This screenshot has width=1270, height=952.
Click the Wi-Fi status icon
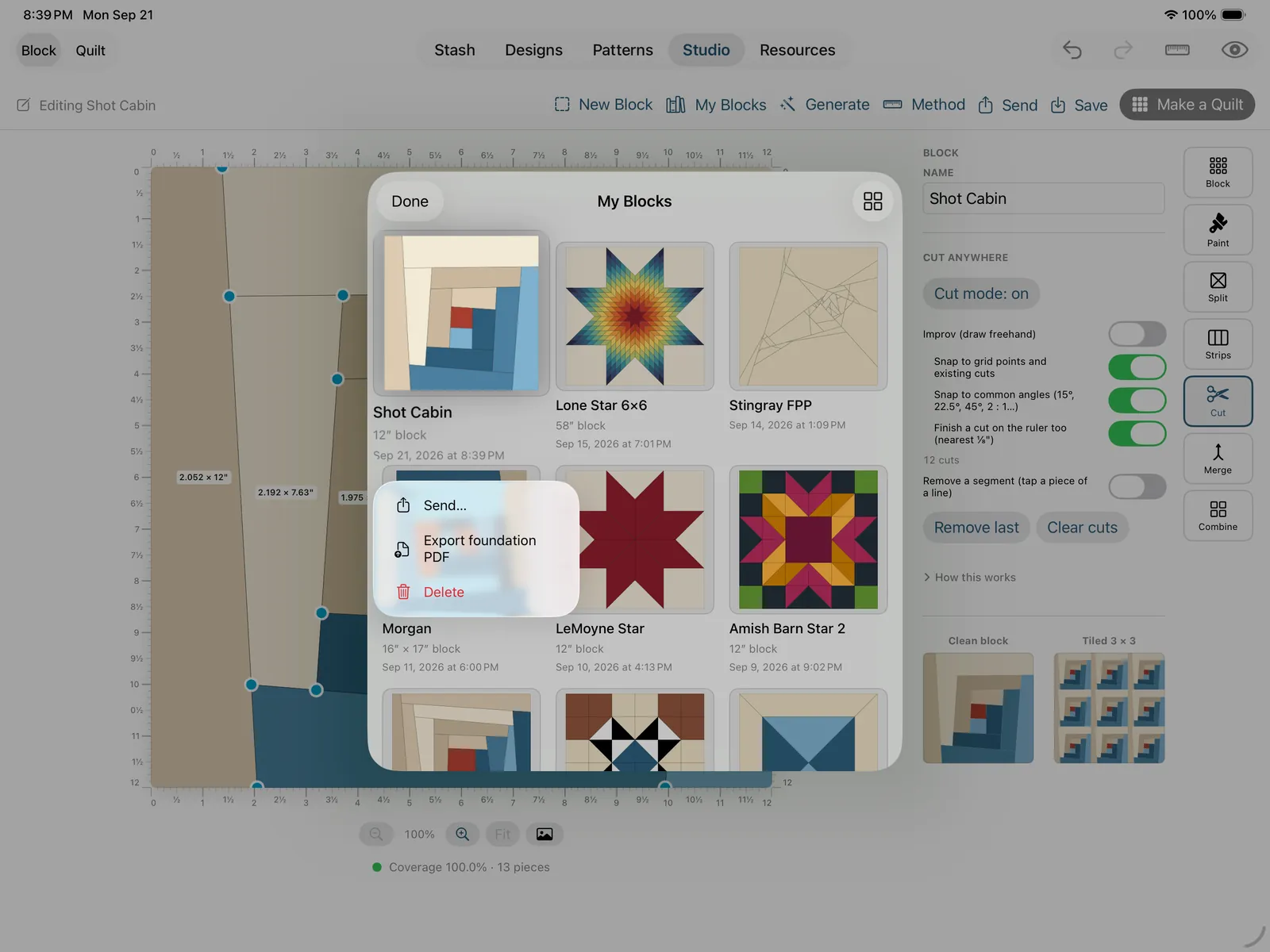1170,14
